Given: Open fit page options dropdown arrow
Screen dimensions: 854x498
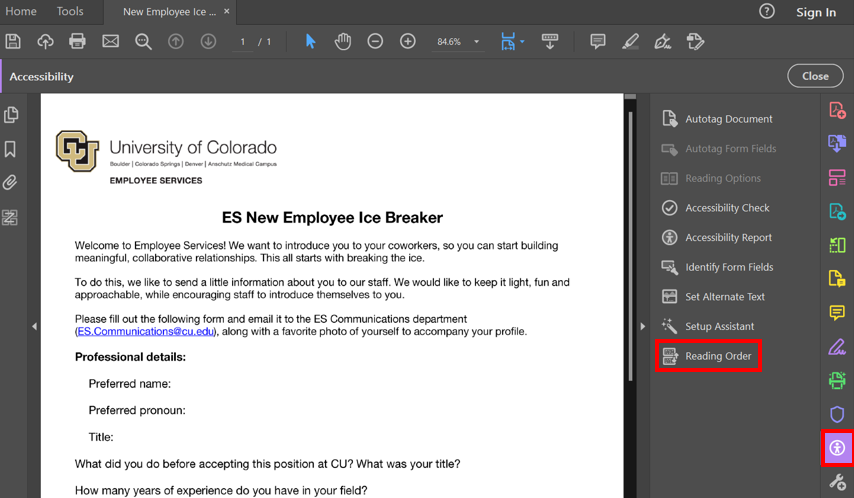Looking at the screenshot, I should 522,41.
